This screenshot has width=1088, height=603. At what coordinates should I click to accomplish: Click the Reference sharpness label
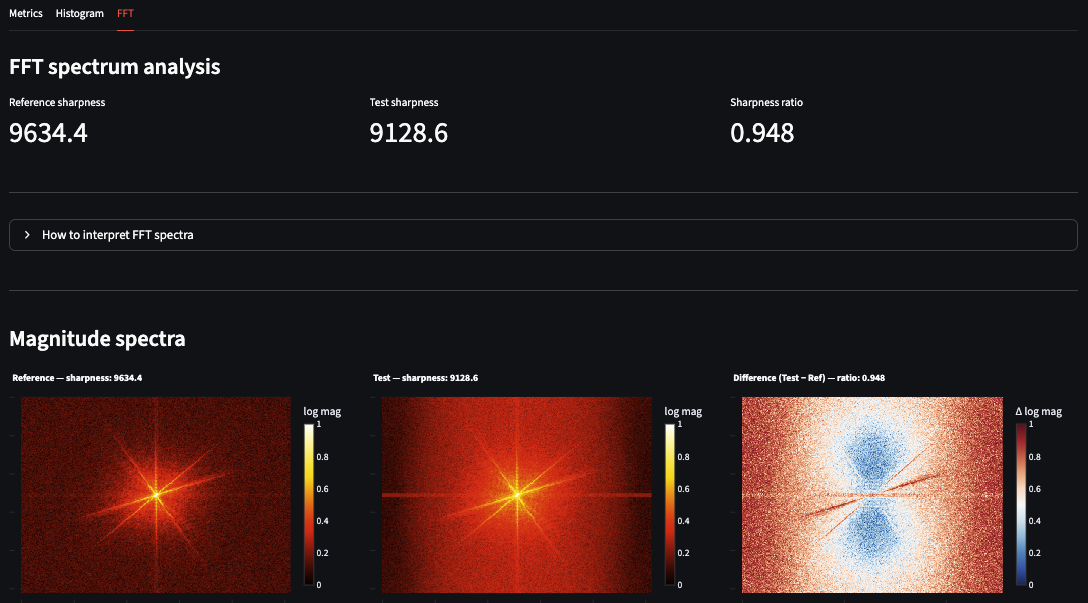(x=57, y=101)
